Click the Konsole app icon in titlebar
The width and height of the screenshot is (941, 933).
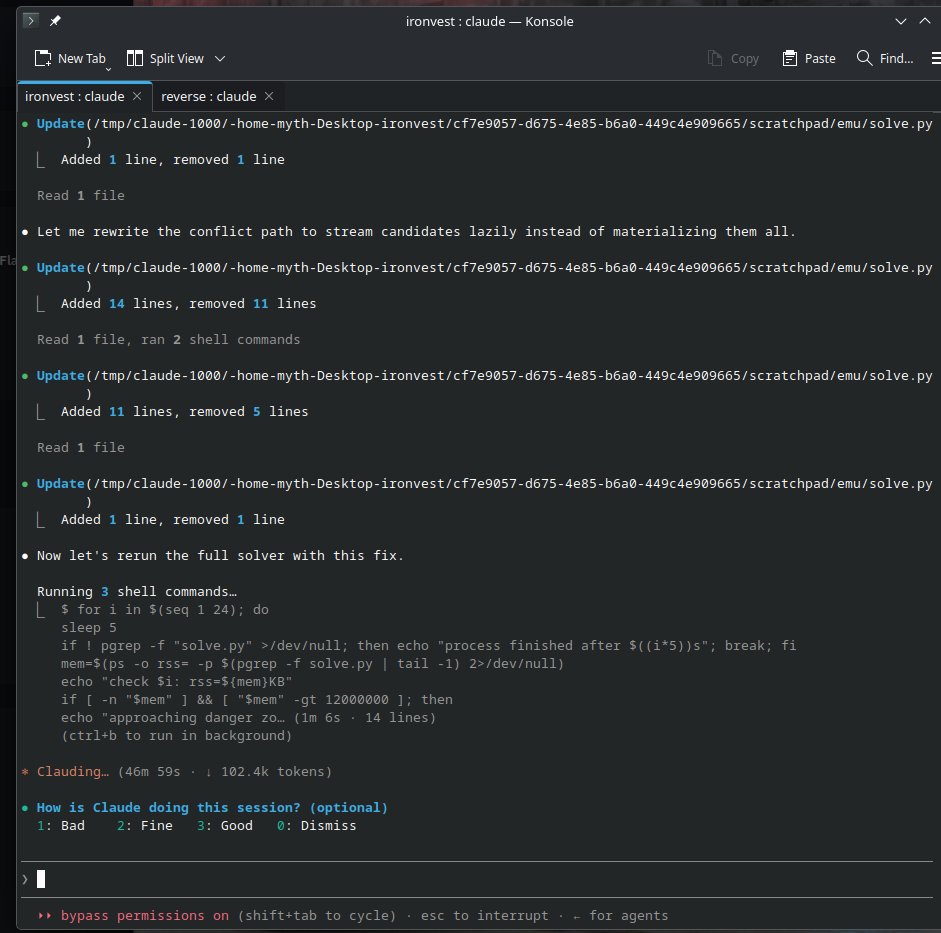[x=31, y=20]
